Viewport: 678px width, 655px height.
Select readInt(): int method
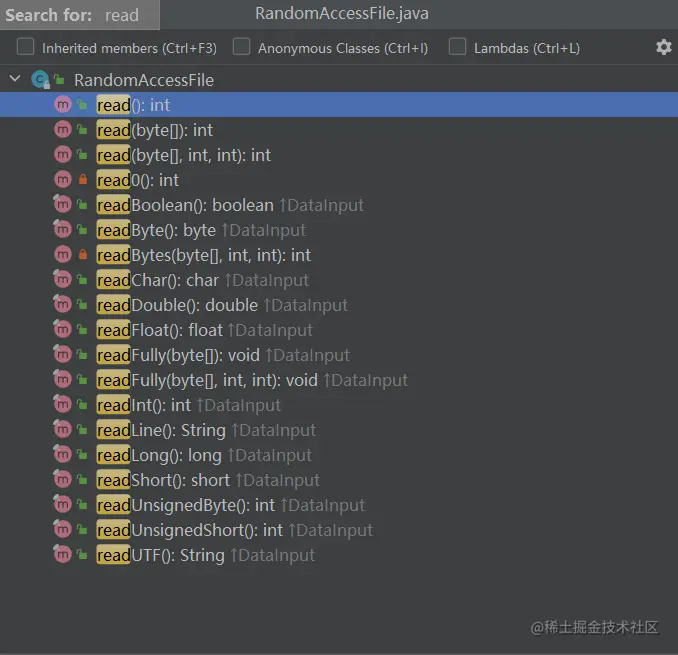189,405
